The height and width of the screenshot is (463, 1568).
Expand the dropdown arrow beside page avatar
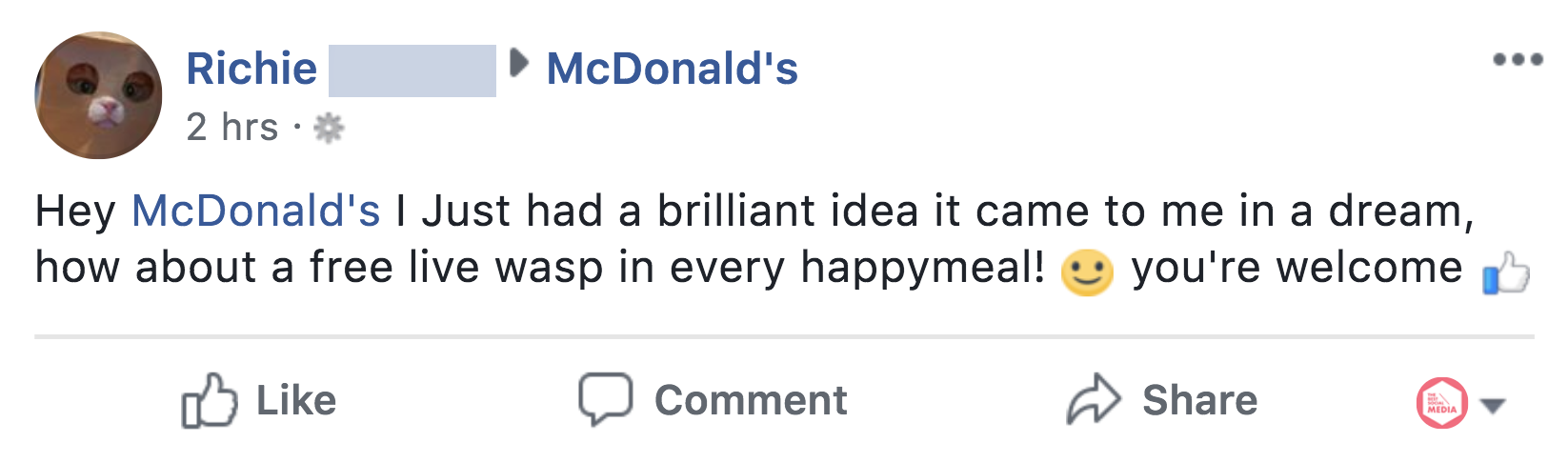click(x=1493, y=406)
